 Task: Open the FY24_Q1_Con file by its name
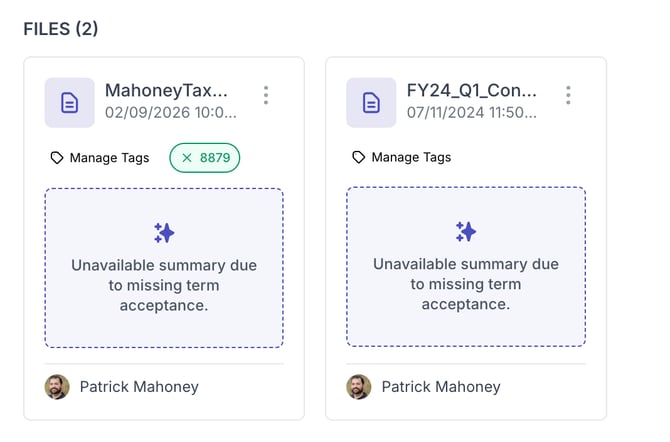click(x=471, y=90)
